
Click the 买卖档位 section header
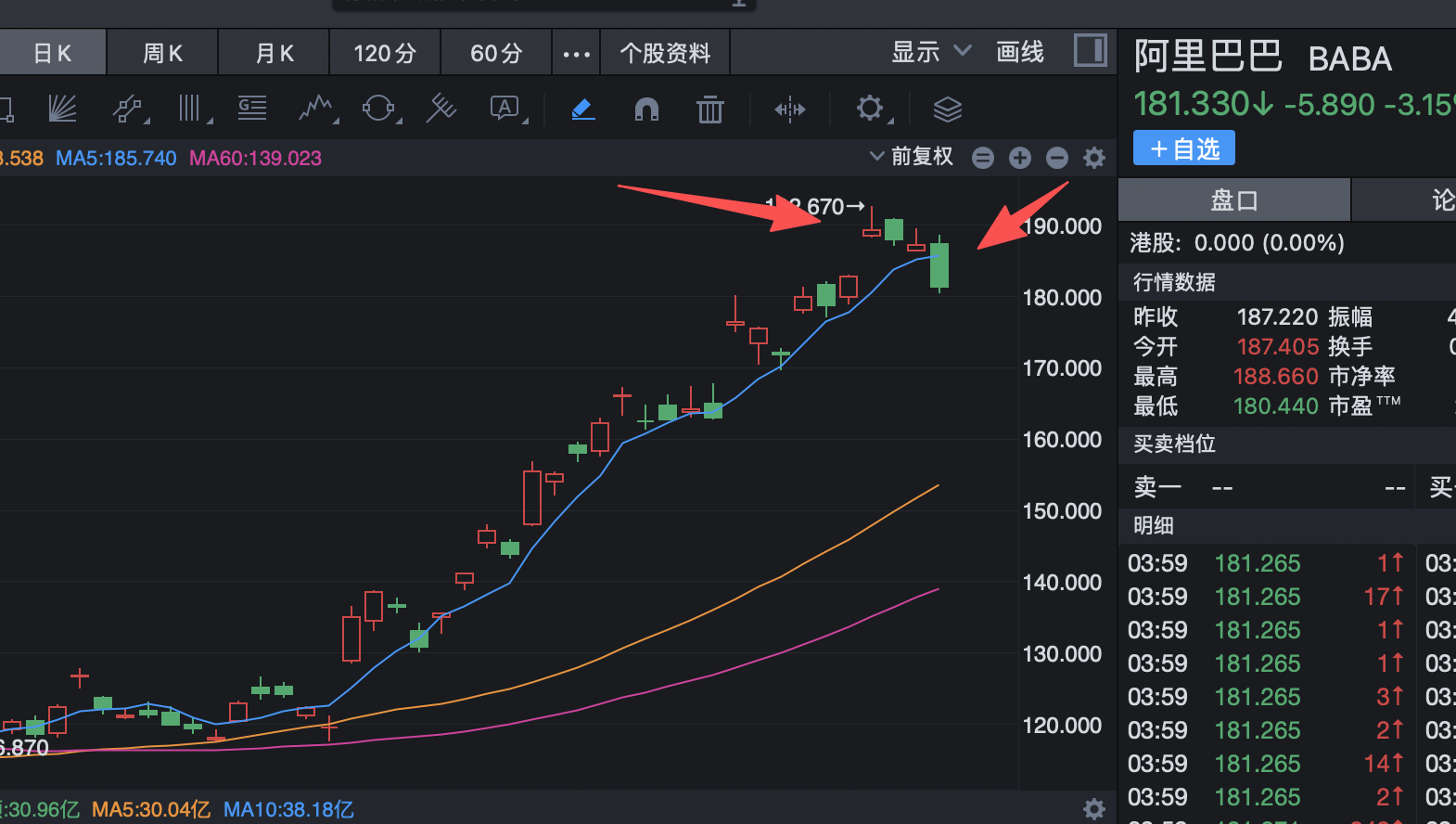tap(1174, 444)
